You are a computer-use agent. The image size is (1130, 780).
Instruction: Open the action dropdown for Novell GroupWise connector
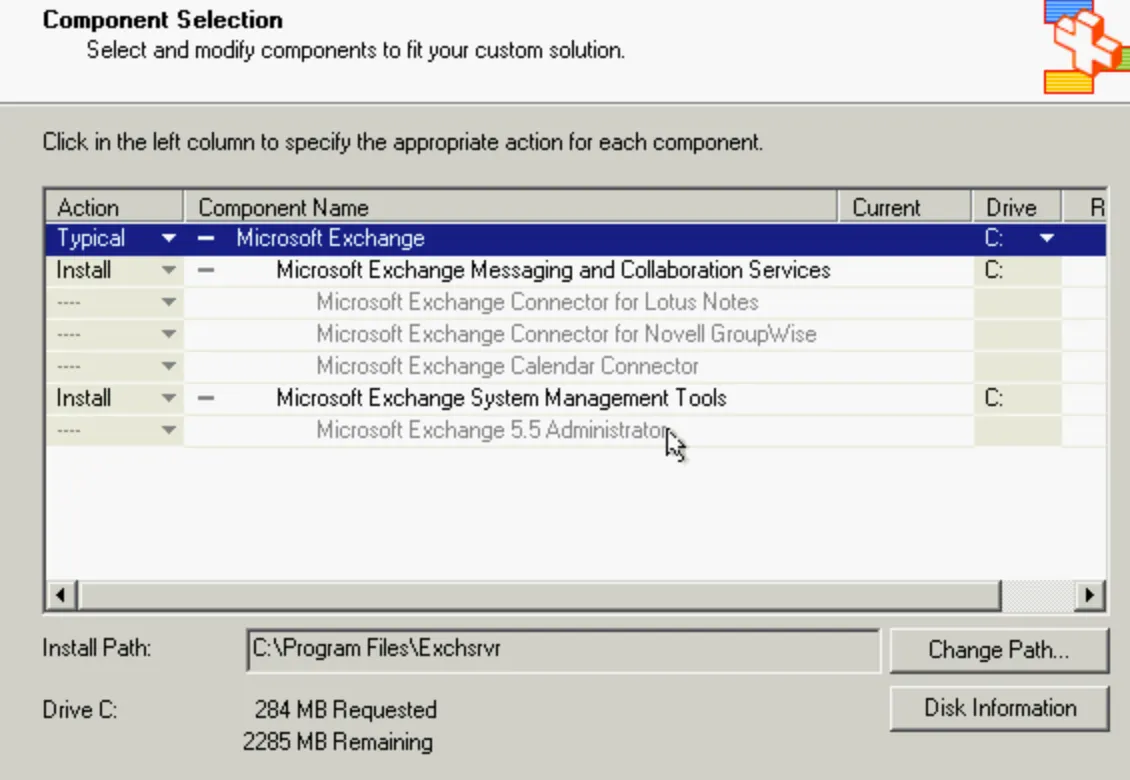coord(168,334)
